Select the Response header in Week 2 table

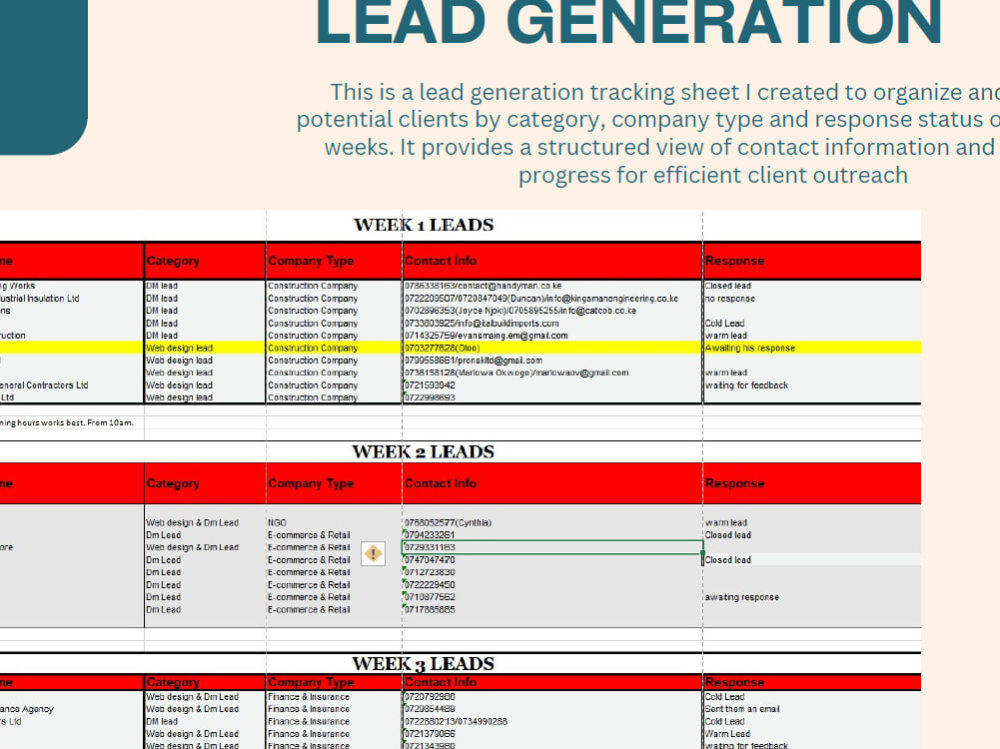tap(812, 484)
